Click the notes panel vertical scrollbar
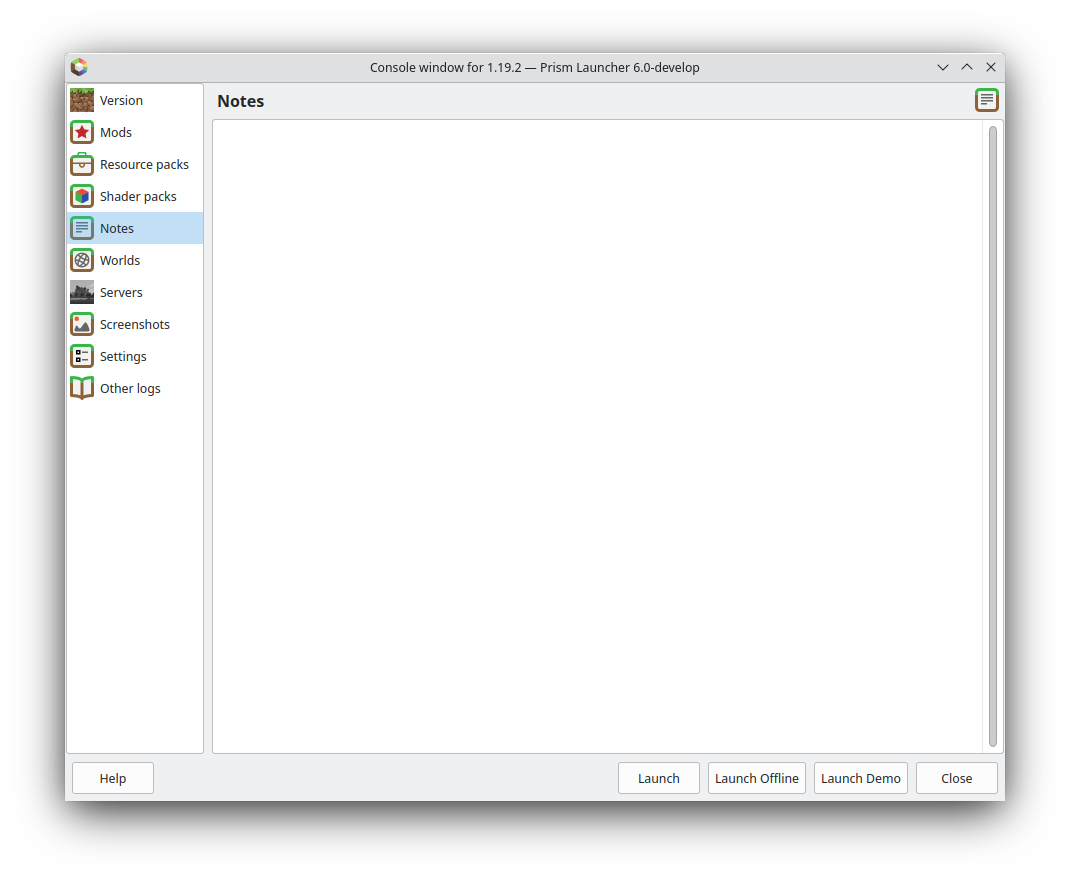 pos(993,430)
